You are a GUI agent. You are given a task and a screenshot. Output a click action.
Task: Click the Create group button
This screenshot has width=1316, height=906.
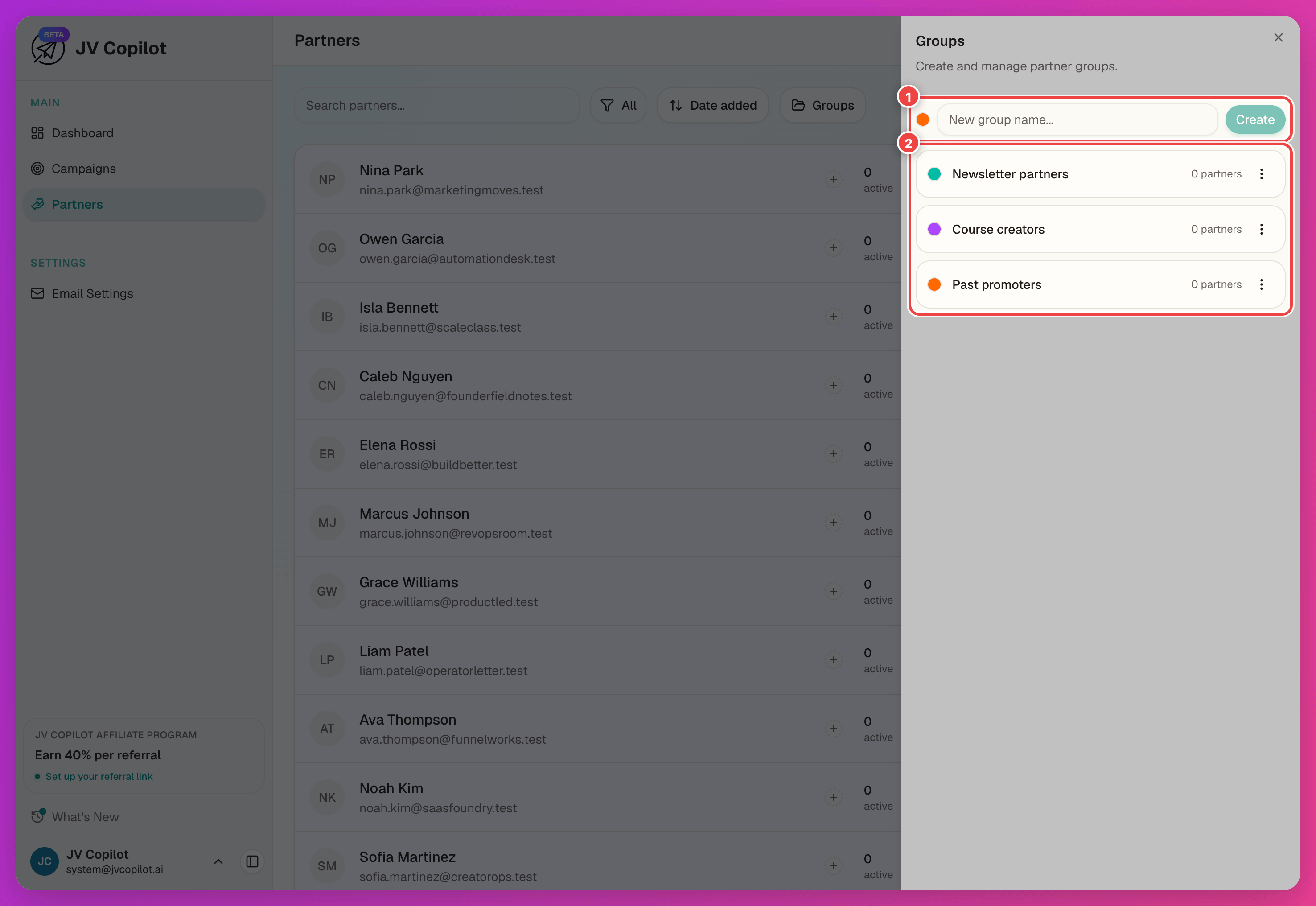click(1255, 120)
